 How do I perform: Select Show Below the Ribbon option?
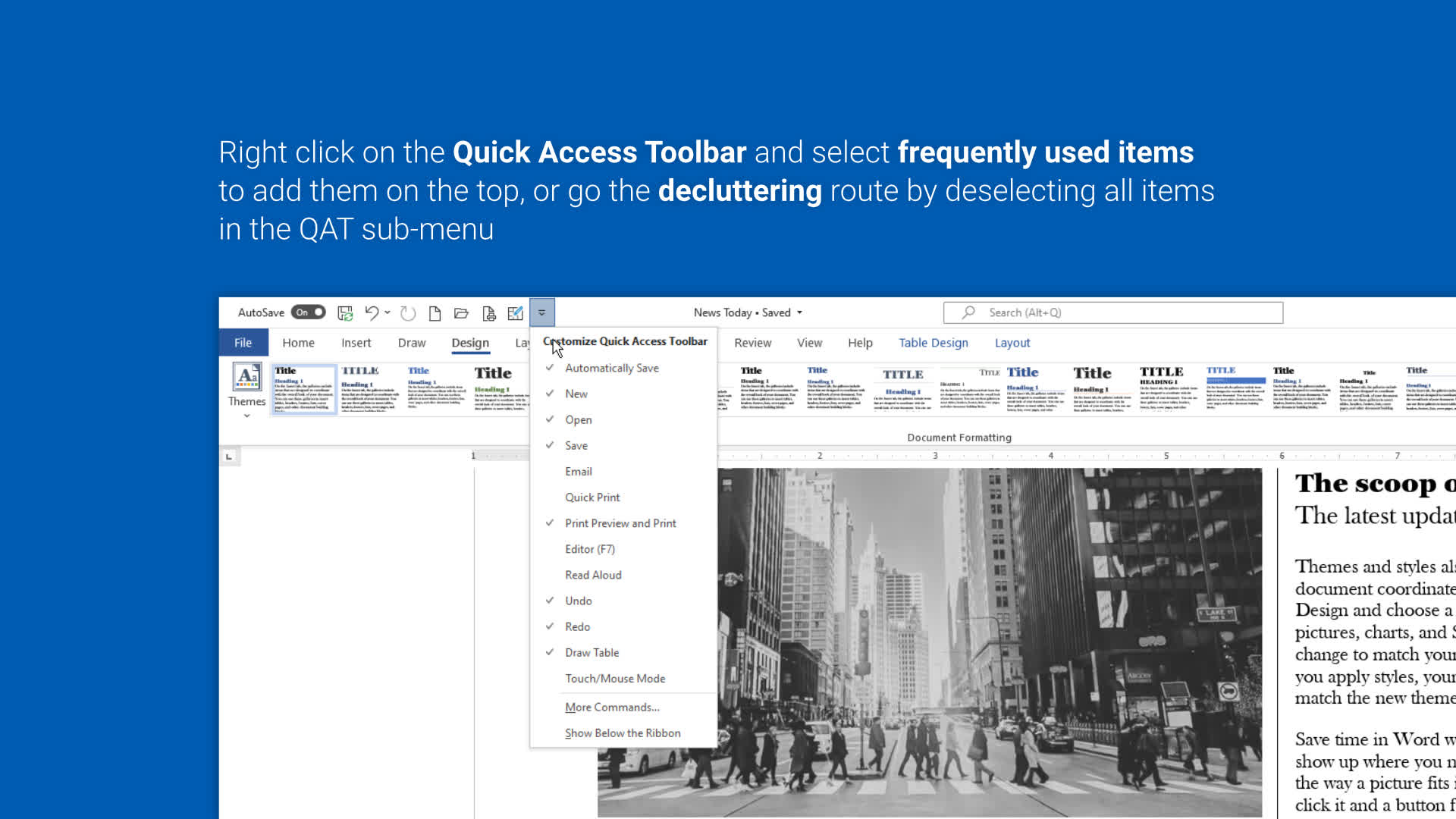pos(622,733)
